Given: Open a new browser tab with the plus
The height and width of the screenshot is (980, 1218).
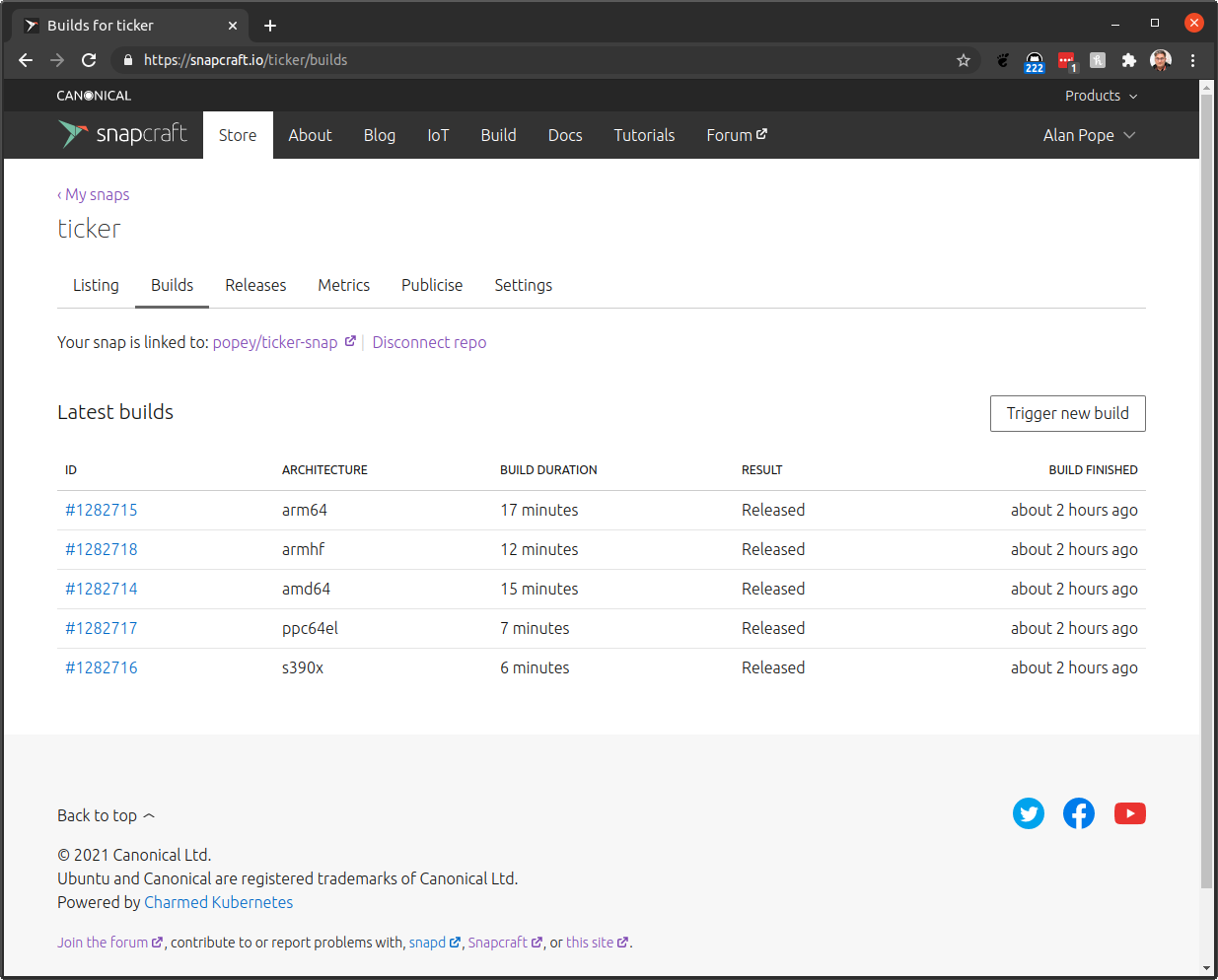Looking at the screenshot, I should [270, 26].
